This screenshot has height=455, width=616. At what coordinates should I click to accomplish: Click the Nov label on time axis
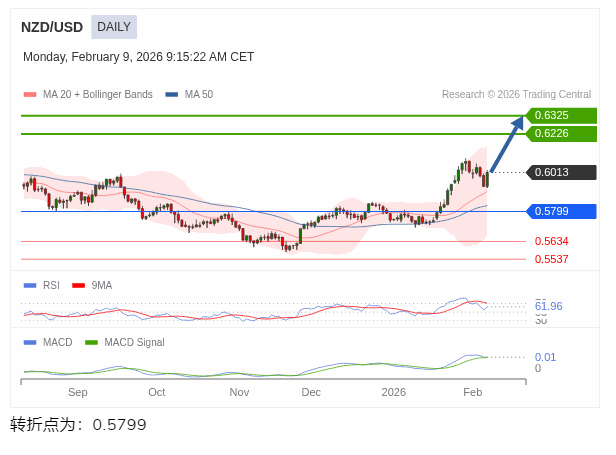tap(239, 392)
